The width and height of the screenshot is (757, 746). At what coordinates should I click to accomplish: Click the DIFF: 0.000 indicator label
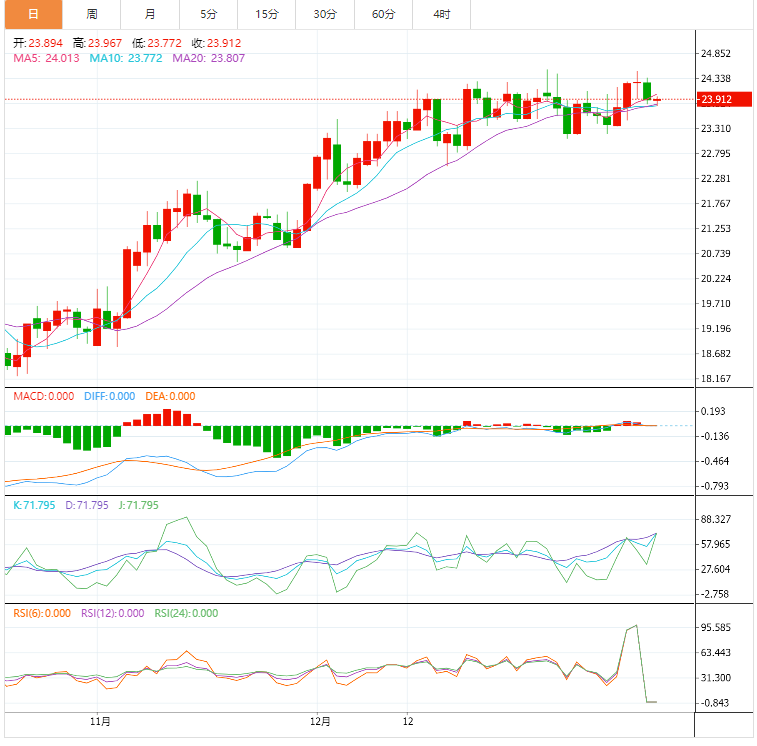tap(109, 396)
